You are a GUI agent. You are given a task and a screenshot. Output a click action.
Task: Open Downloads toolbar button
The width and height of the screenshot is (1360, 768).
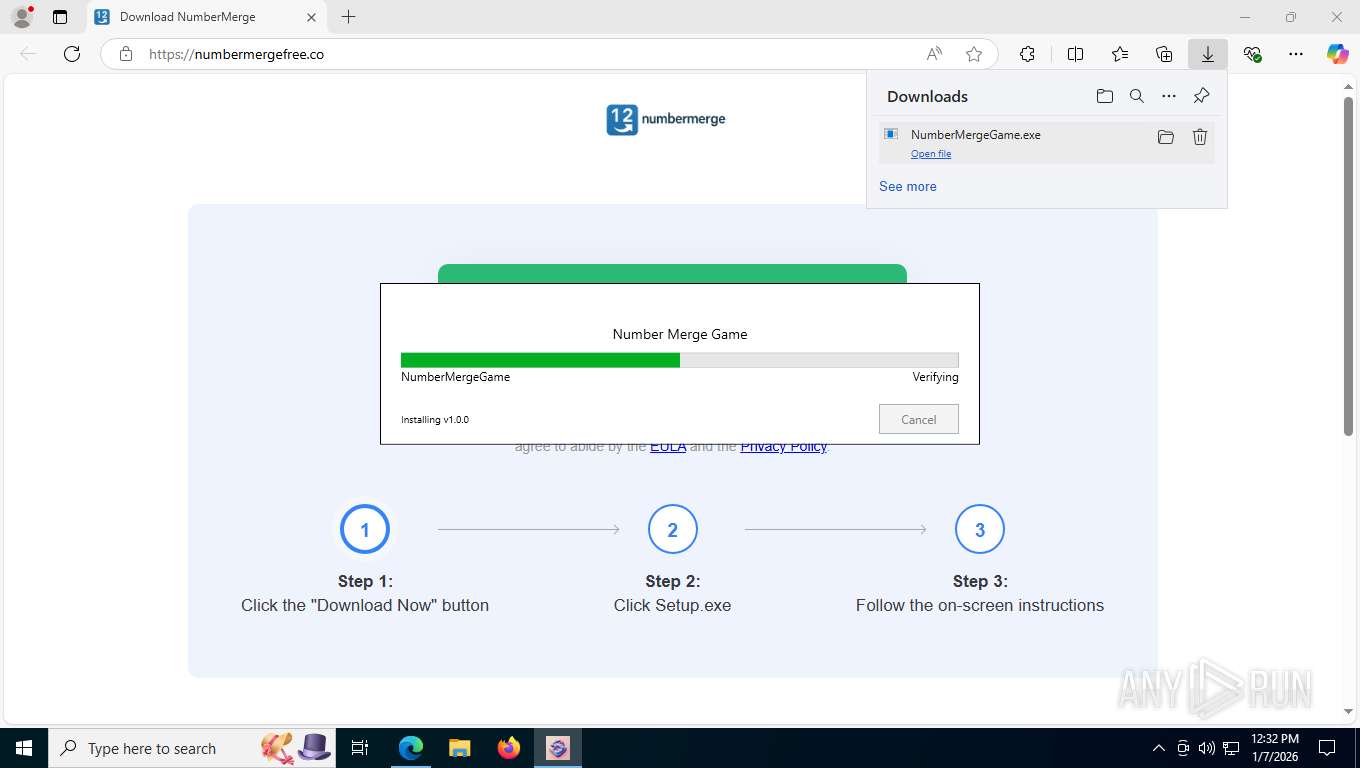(x=1208, y=54)
